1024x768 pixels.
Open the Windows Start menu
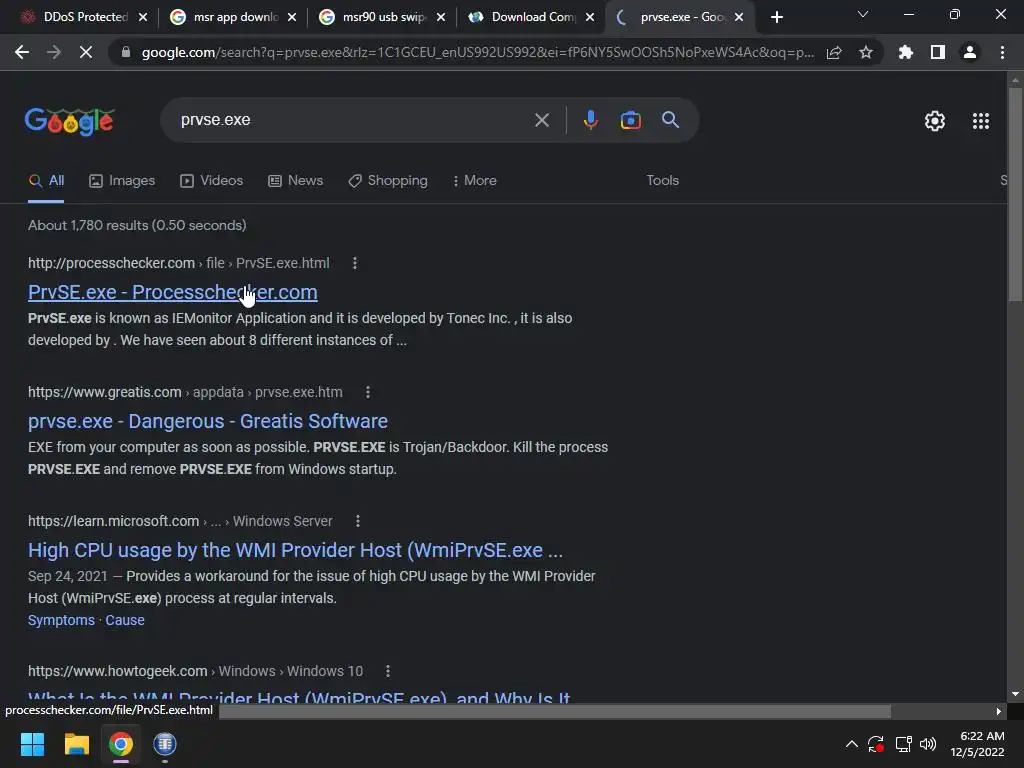pyautogui.click(x=32, y=744)
